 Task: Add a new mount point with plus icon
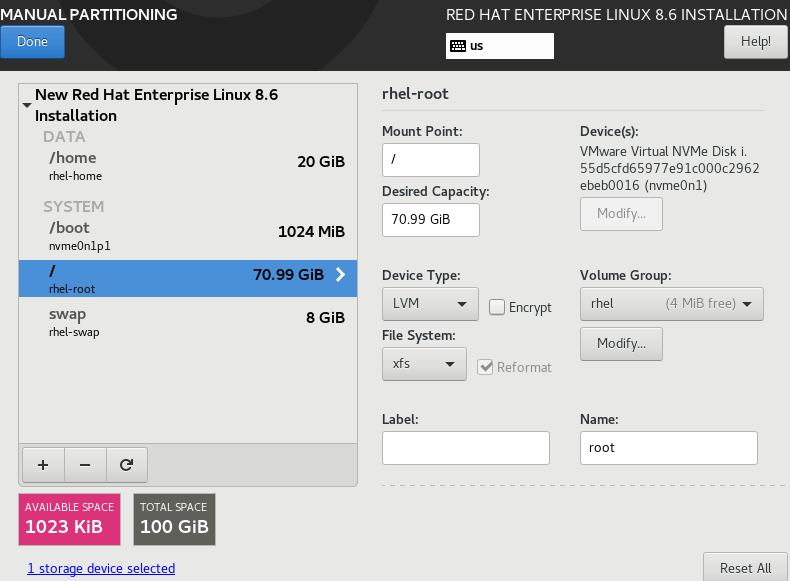[x=43, y=465]
